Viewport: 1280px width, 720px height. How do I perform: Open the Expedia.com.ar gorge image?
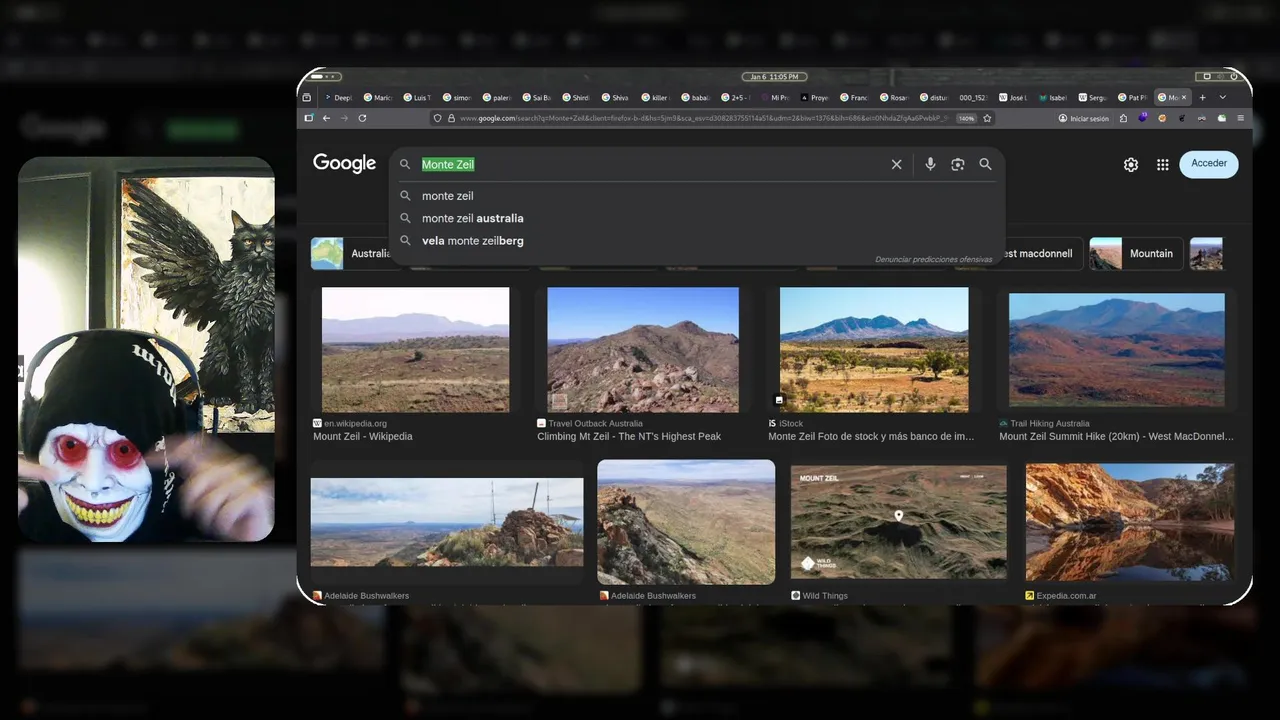tap(1130, 522)
